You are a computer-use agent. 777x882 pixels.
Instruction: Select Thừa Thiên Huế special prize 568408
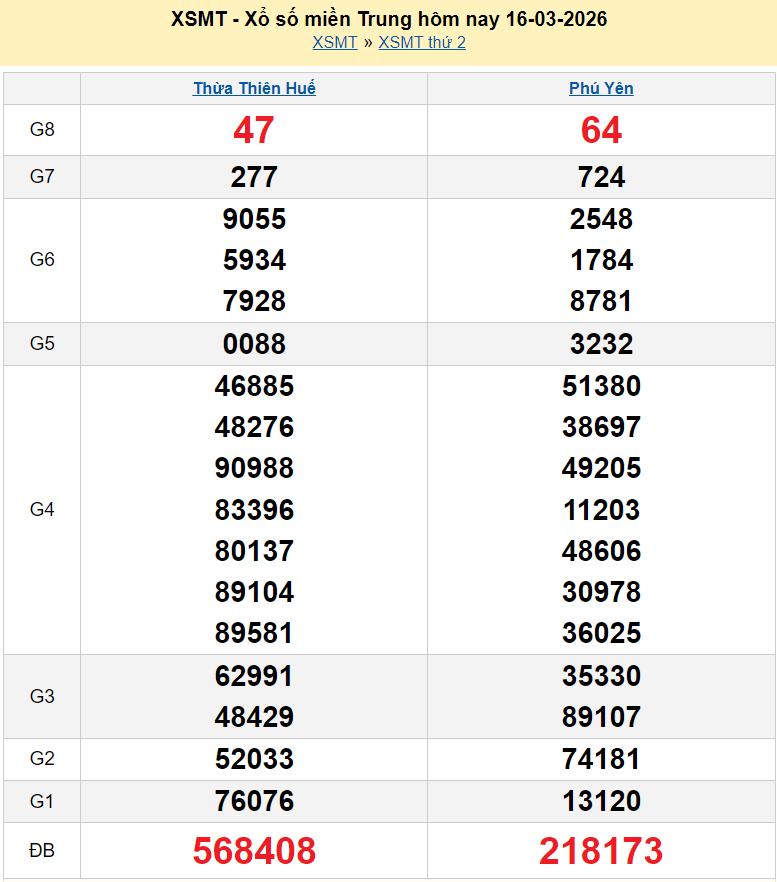254,851
